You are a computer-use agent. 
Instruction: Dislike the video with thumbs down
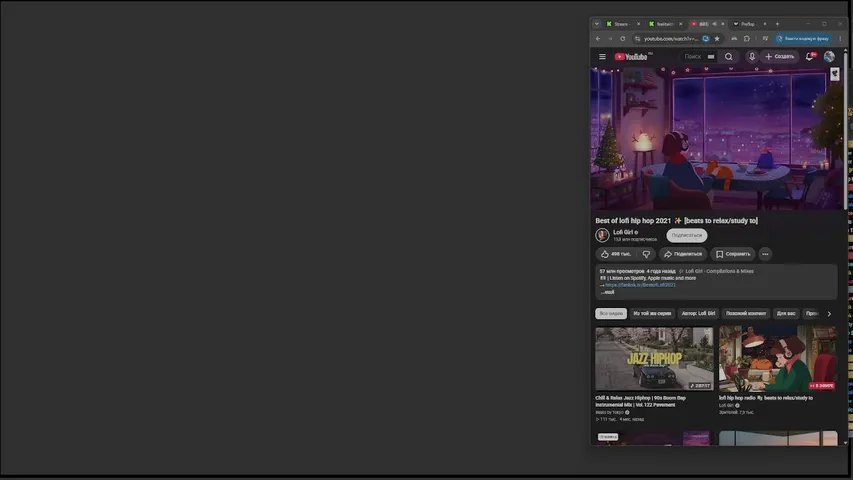click(x=646, y=254)
